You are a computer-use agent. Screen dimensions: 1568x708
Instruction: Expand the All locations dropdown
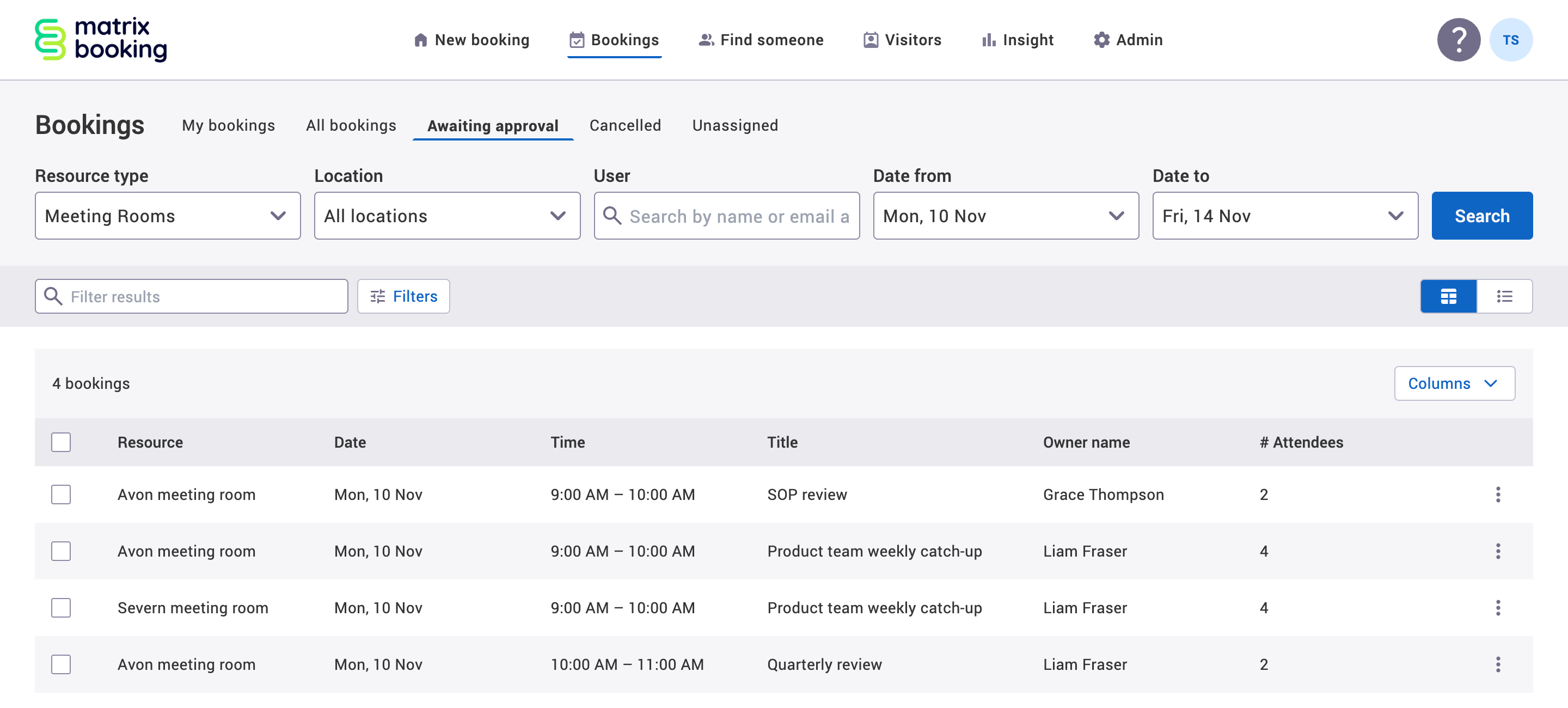[x=448, y=216]
